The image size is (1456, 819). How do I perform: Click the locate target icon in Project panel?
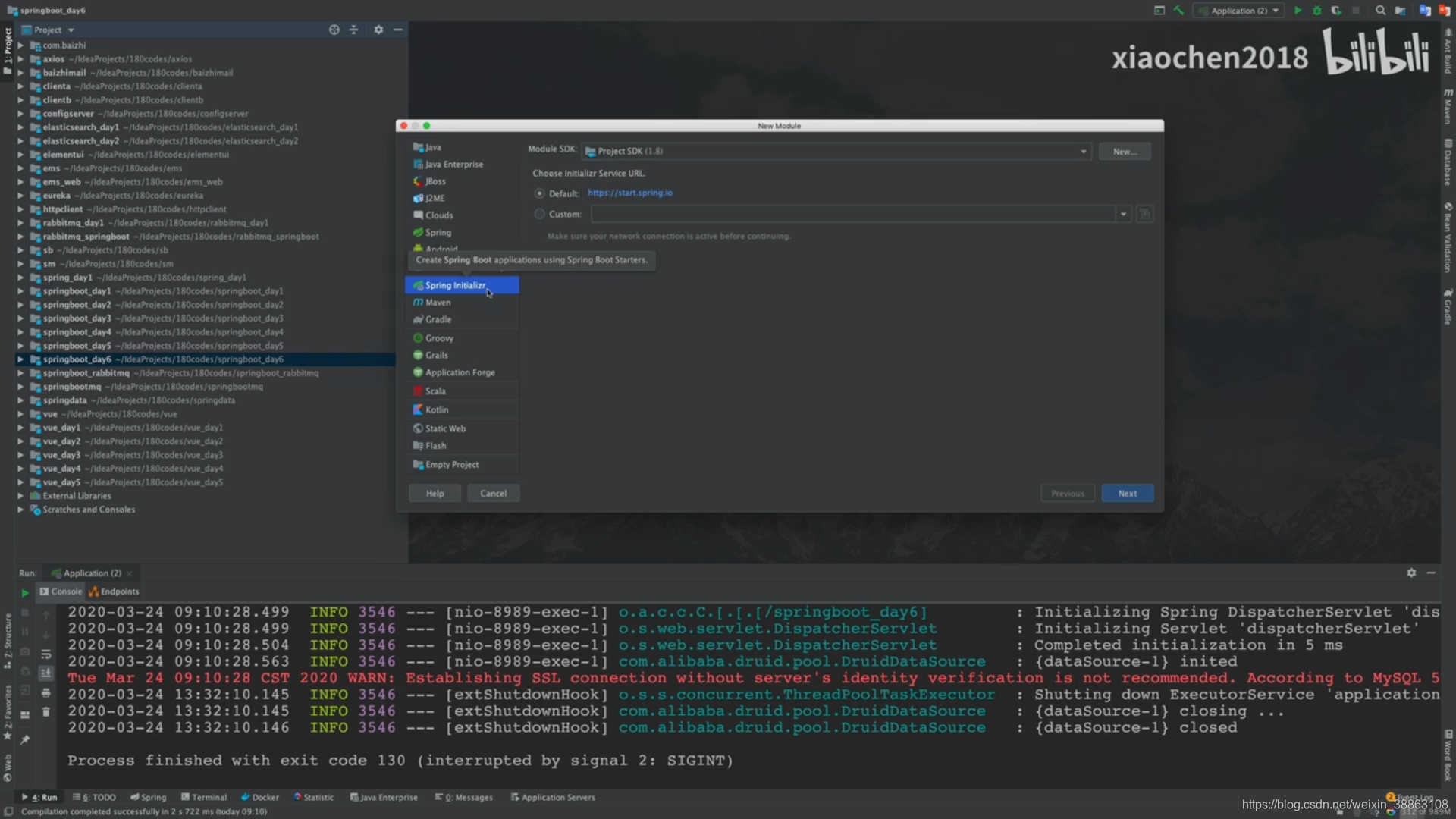click(x=334, y=30)
